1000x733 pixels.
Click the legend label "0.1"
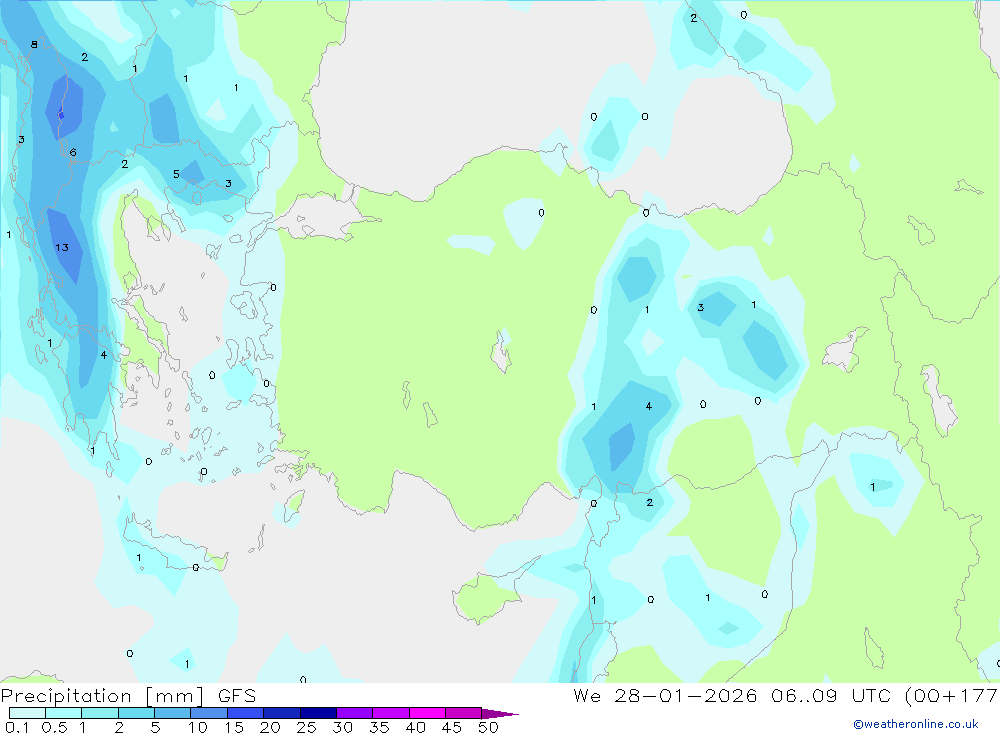pos(17,727)
